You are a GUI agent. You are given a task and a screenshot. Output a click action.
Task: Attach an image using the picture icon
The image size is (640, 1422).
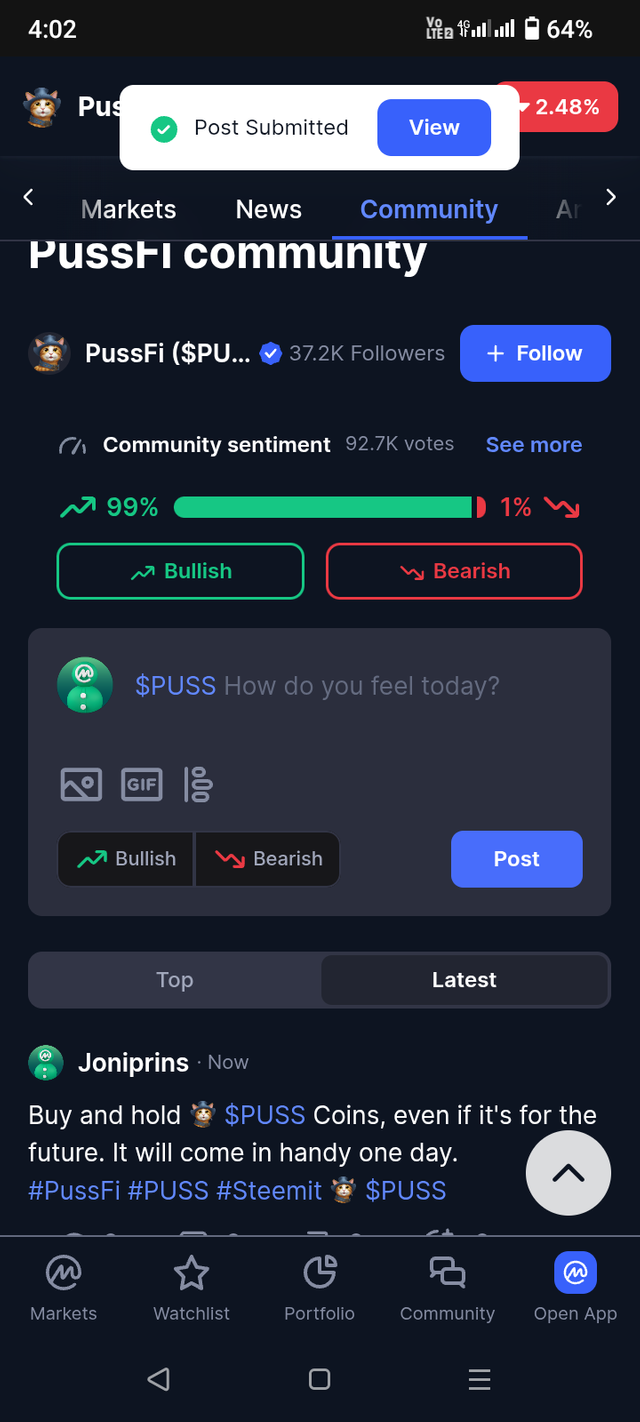(x=81, y=785)
